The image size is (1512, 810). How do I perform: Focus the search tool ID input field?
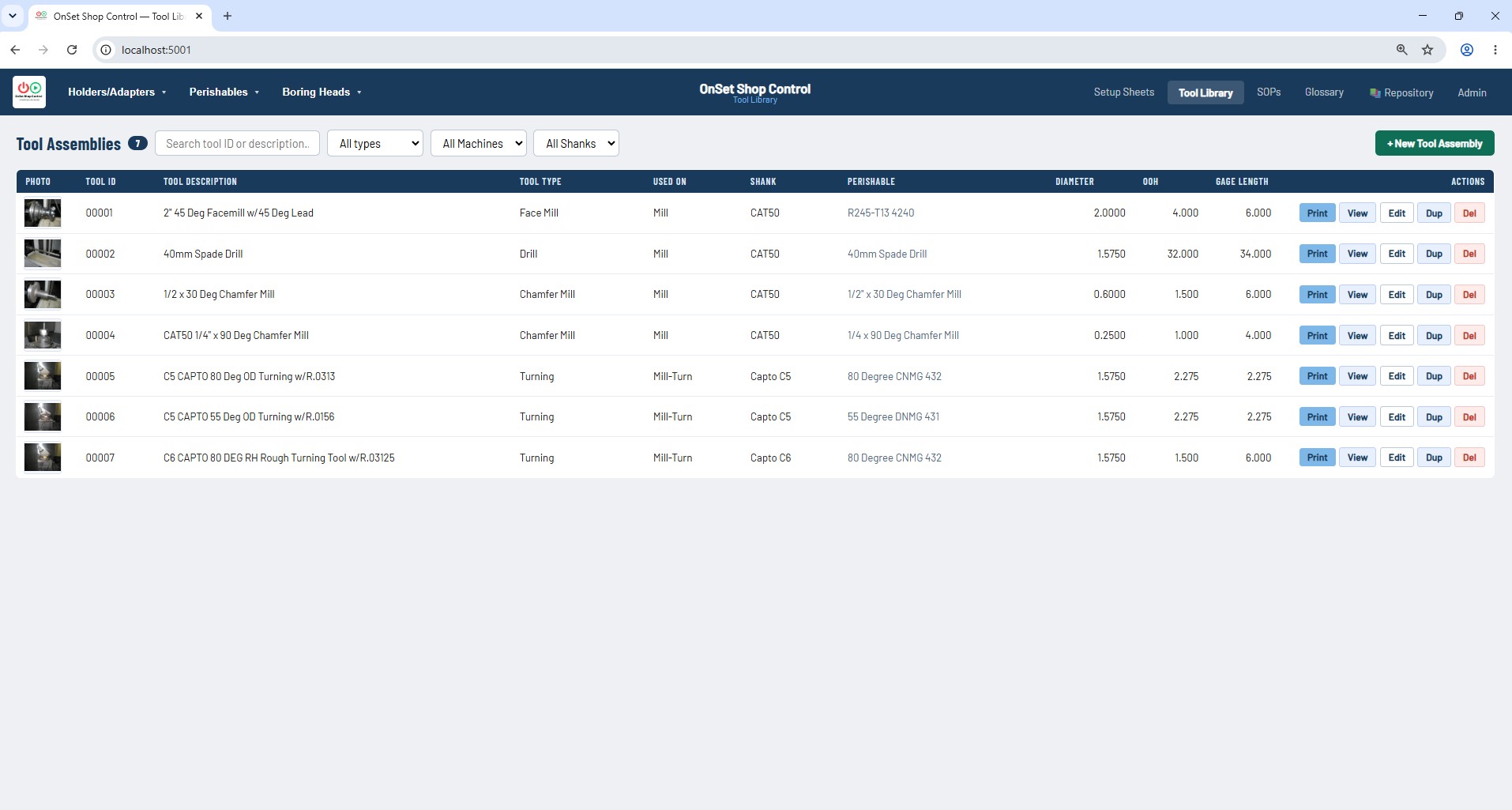tap(238, 143)
